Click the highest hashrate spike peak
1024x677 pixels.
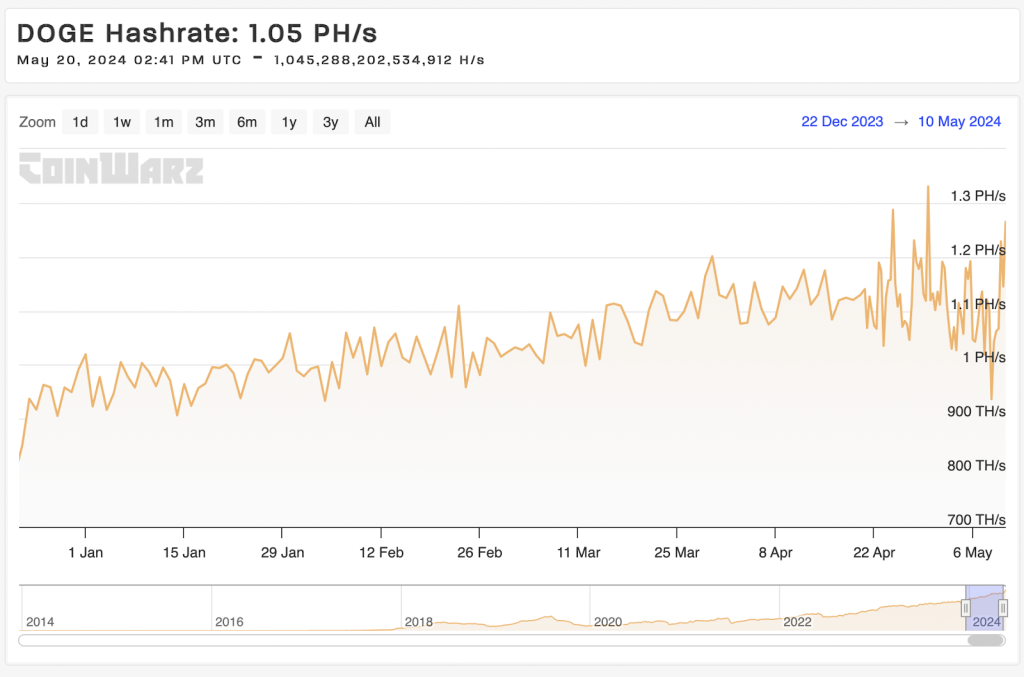point(928,187)
